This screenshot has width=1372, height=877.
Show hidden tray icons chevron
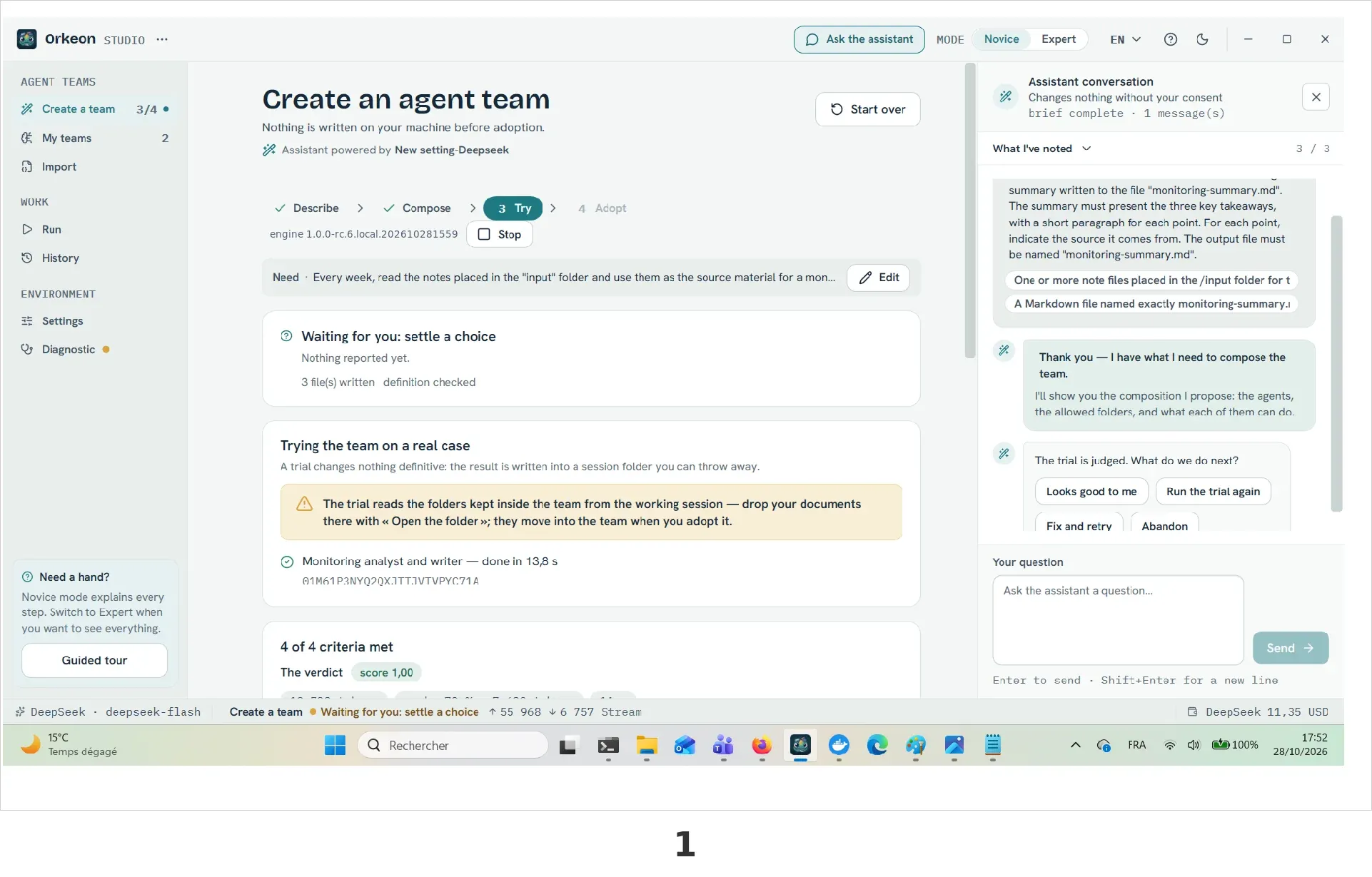(1075, 746)
